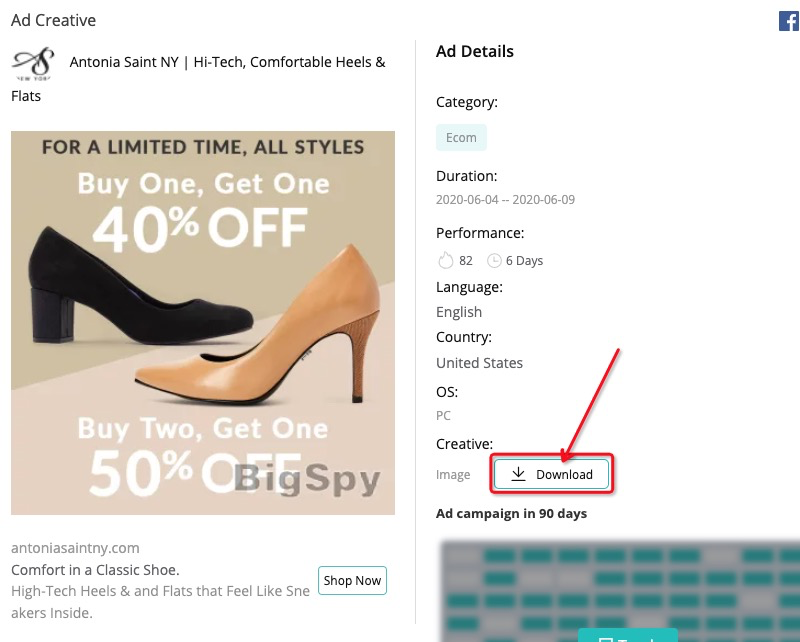This screenshot has width=800, height=642.
Task: Click the clock duration icon
Action: coord(494,261)
